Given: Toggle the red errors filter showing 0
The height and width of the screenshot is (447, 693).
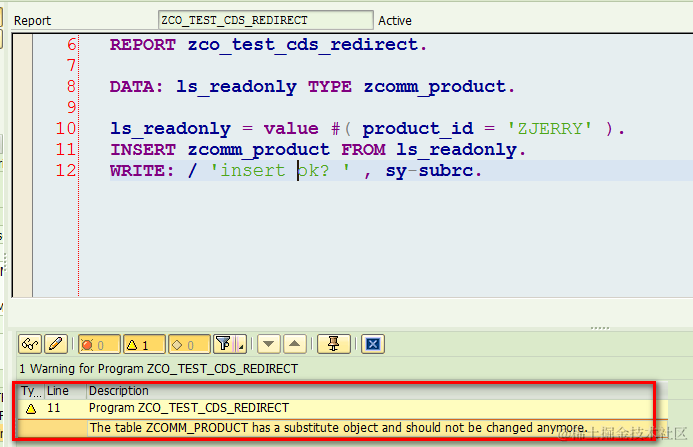Looking at the screenshot, I should pos(99,344).
